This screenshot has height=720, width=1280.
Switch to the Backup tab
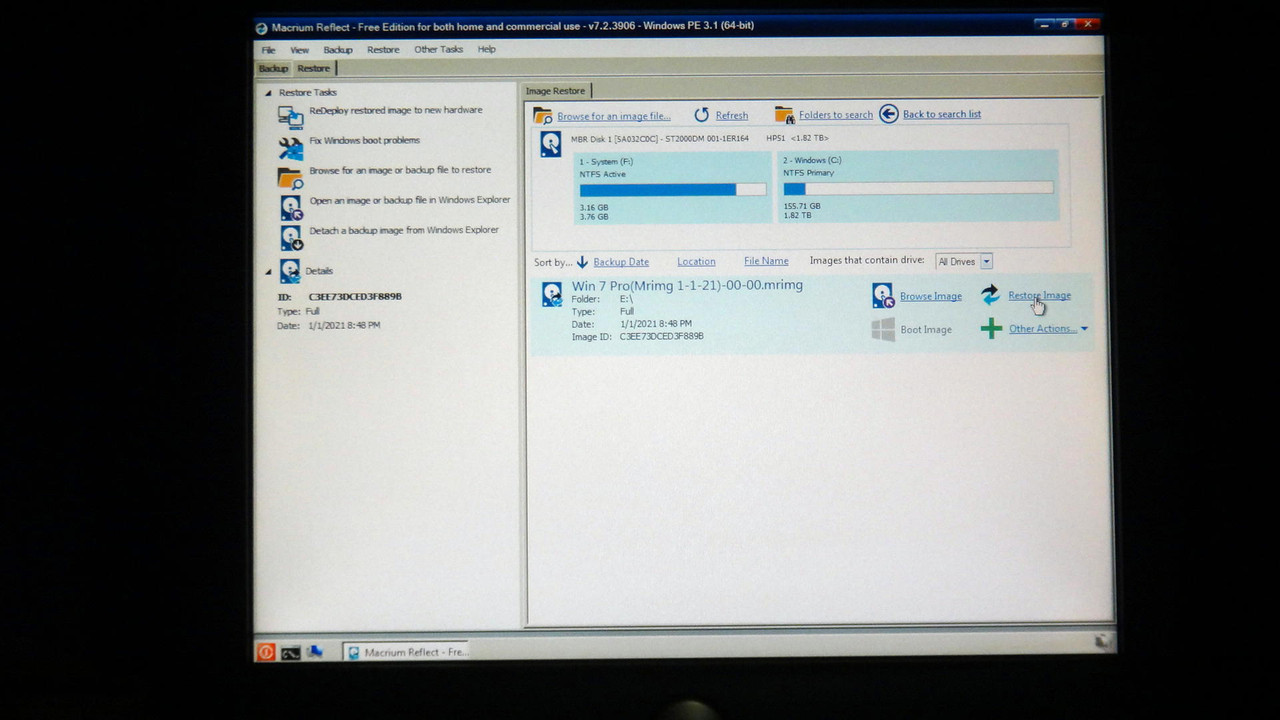click(273, 69)
